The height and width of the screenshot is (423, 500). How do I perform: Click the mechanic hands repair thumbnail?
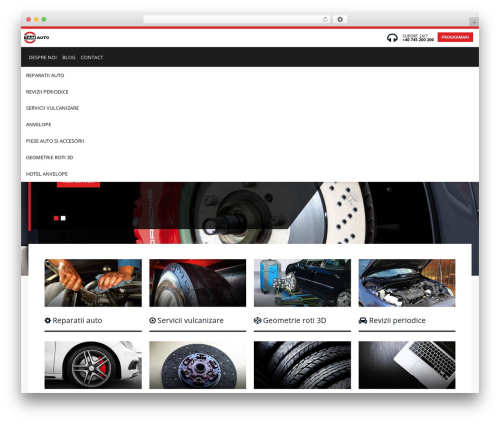[x=93, y=283]
